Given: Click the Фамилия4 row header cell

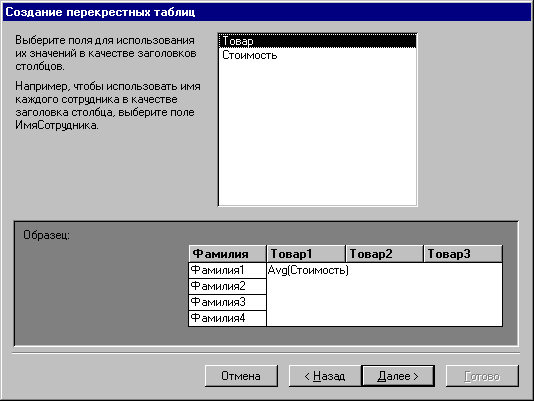Looking at the screenshot, I should 227,319.
